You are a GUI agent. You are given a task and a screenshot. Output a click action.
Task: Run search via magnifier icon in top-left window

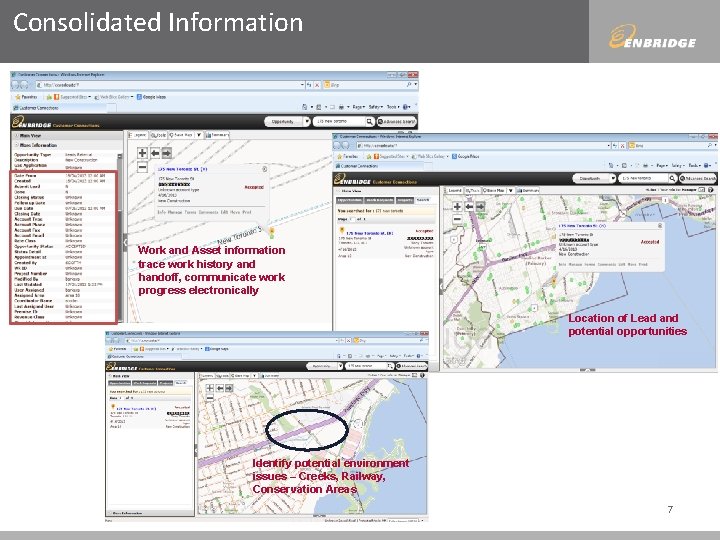click(370, 122)
